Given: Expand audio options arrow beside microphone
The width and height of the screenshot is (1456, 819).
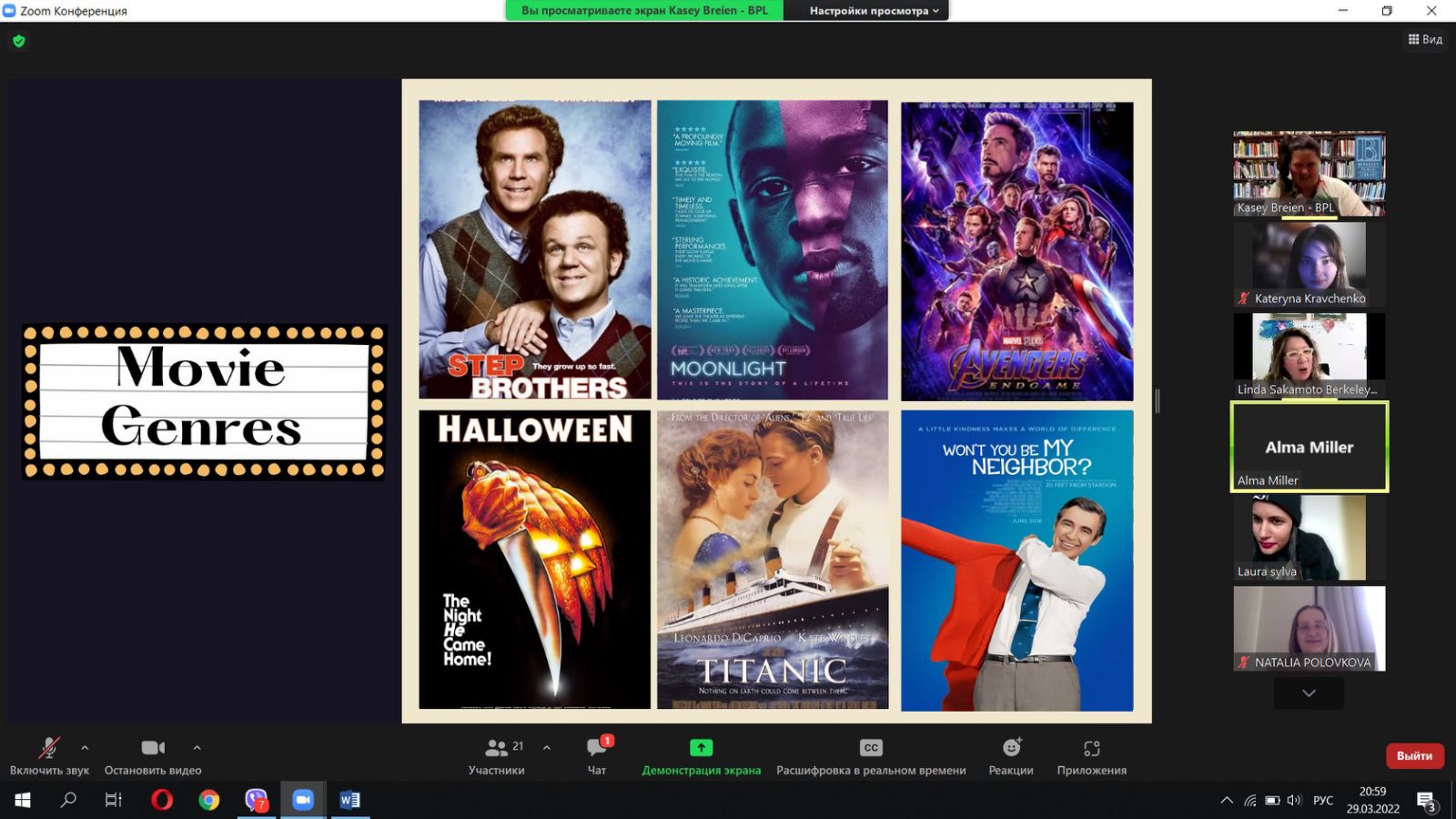Looking at the screenshot, I should tap(85, 747).
